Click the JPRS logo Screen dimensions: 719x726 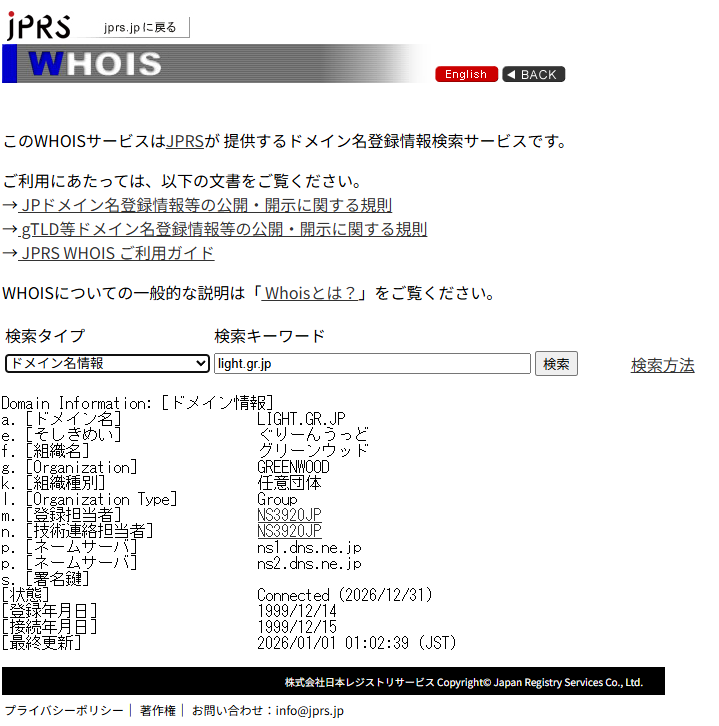click(39, 25)
